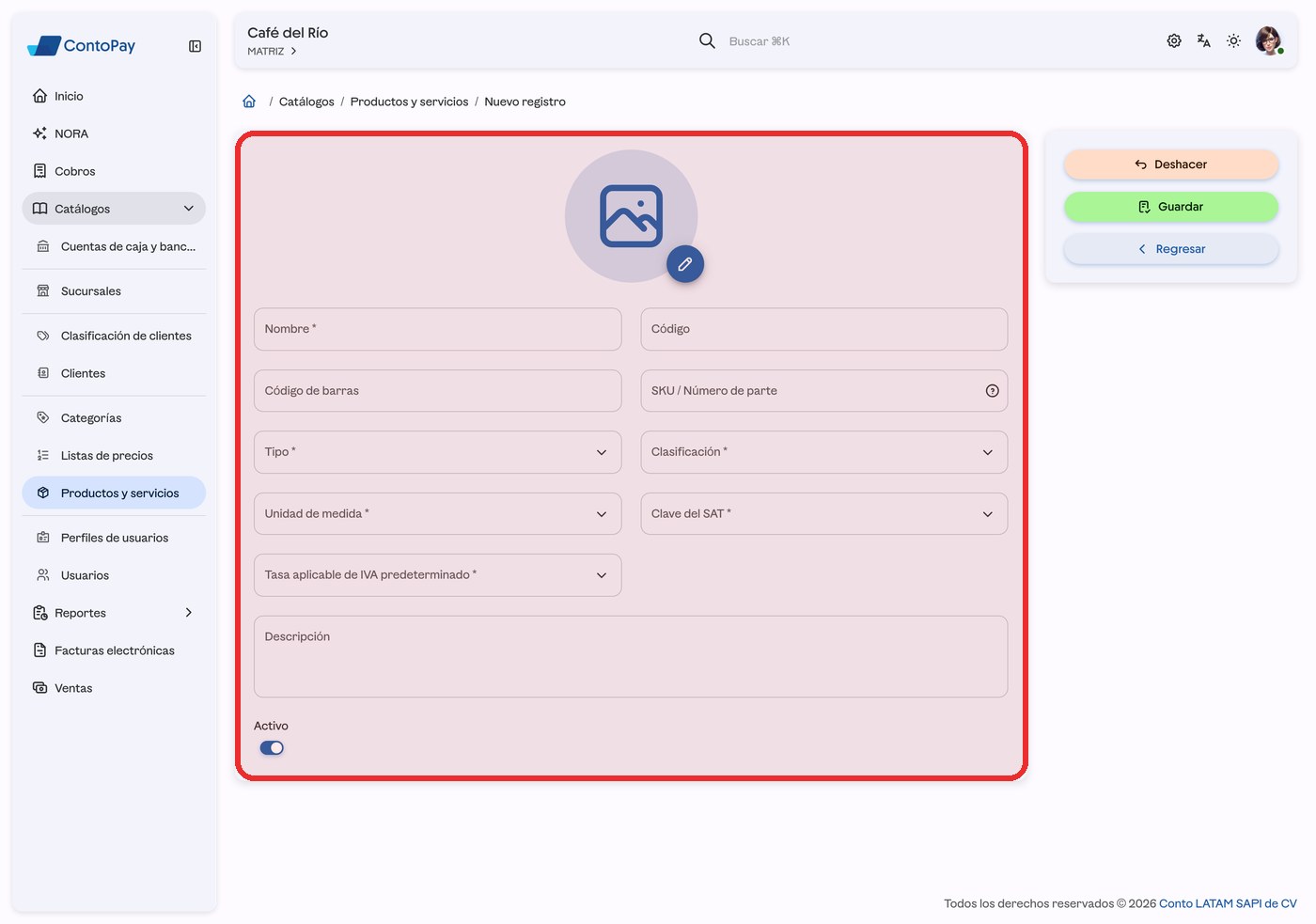Viewport: 1316px width, 924px height.
Task: Open the Tipo dropdown
Action: 438,452
